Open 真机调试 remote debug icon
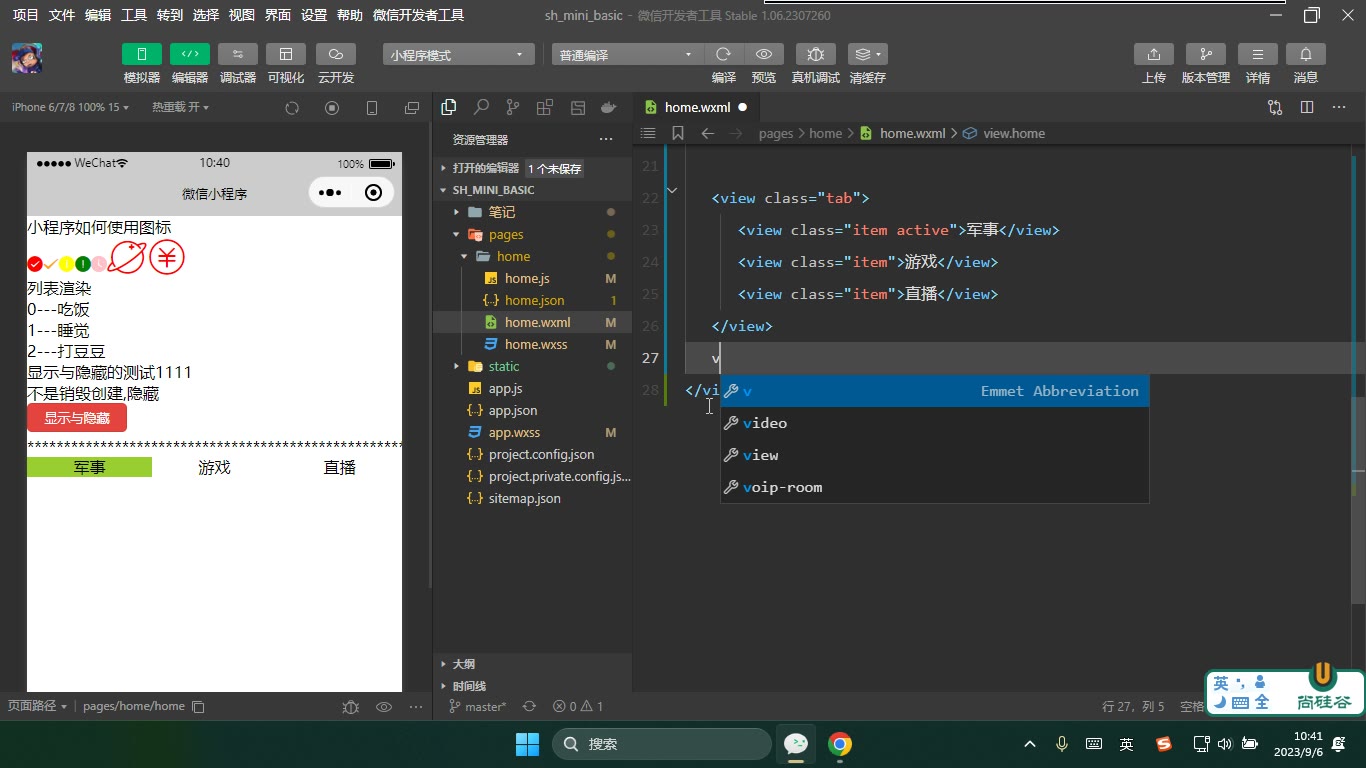Viewport: 1366px width, 768px height. point(816,54)
